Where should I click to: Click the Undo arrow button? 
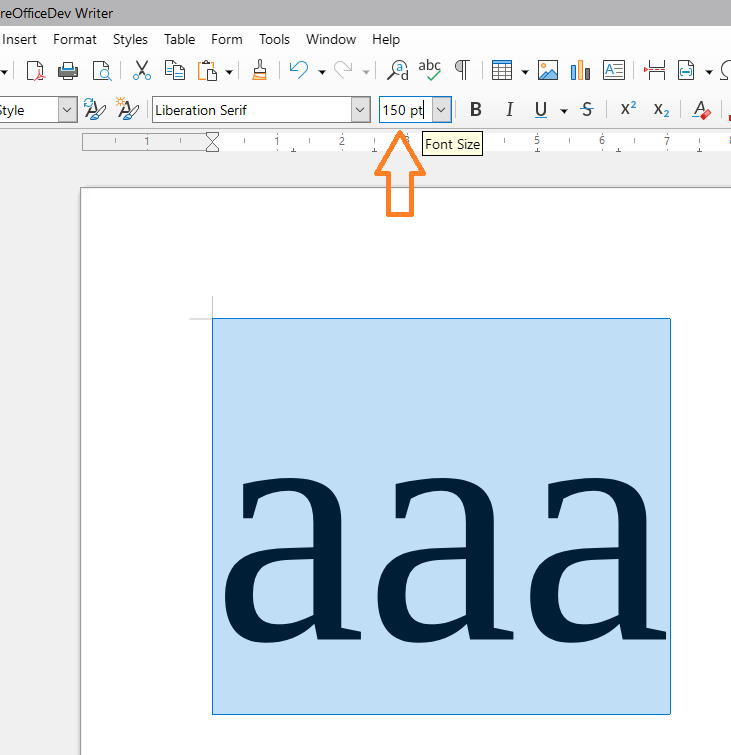(298, 70)
